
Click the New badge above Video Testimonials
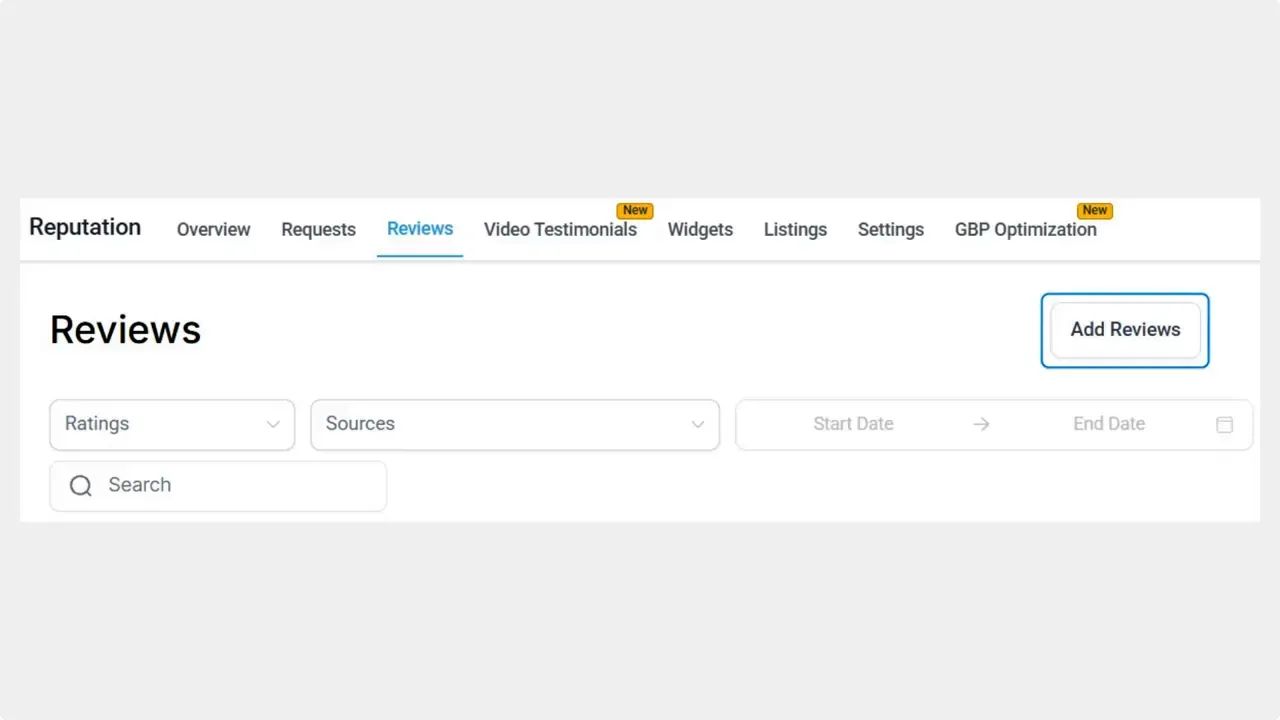coord(634,210)
